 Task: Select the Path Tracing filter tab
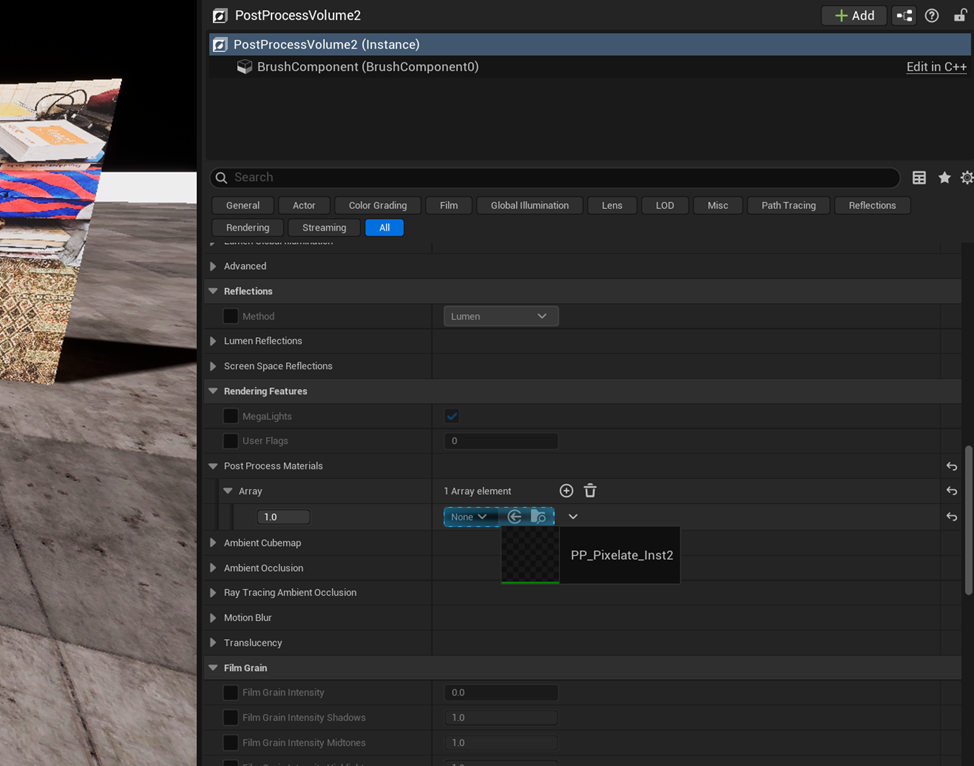(x=788, y=205)
